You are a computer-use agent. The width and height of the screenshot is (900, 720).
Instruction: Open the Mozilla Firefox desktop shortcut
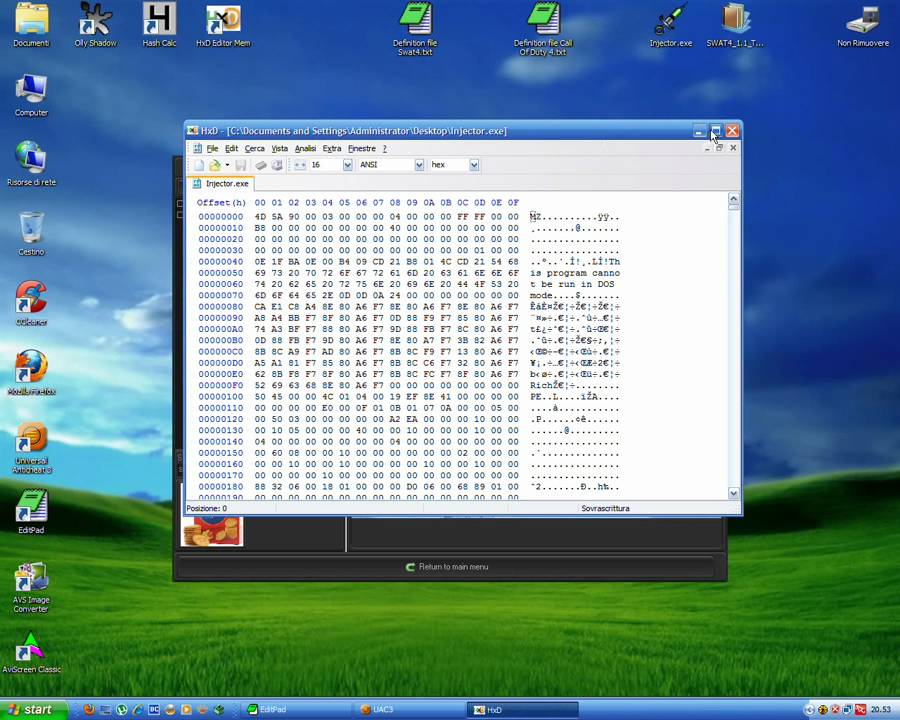[x=31, y=373]
